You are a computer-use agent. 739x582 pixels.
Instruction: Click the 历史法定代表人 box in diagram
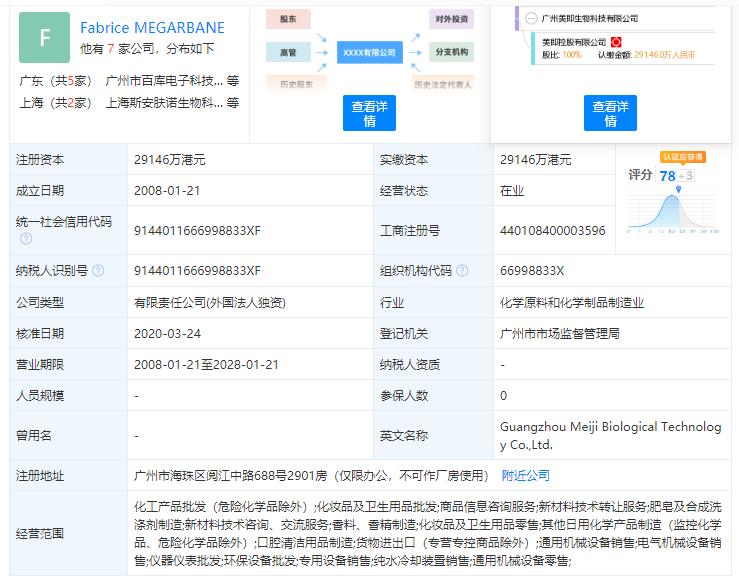(x=443, y=84)
